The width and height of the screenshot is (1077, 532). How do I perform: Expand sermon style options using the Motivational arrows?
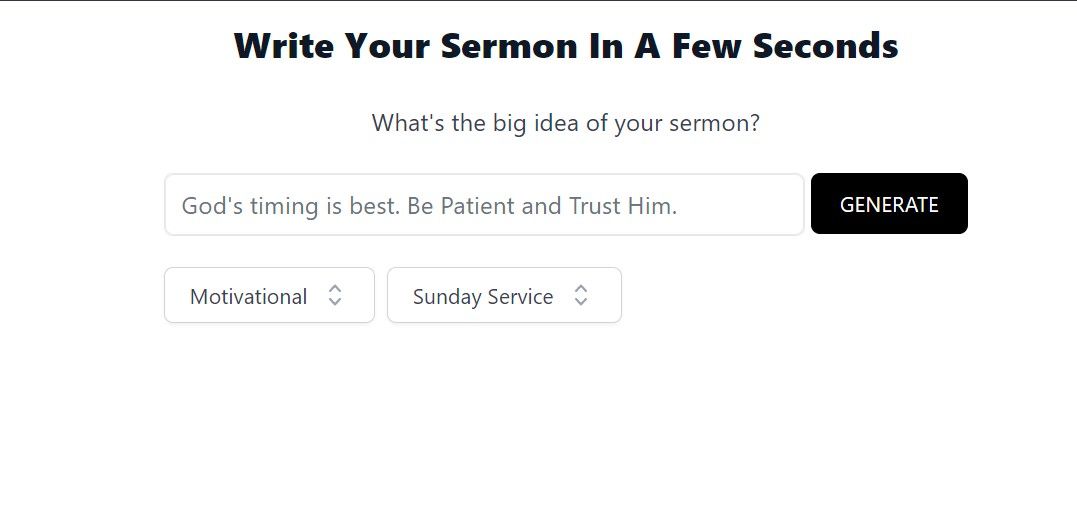click(x=335, y=296)
